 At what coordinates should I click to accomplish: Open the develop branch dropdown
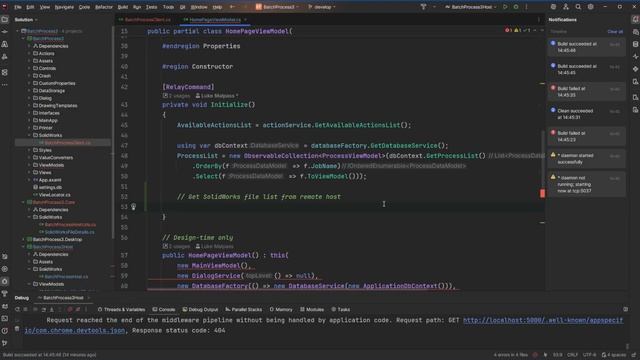click(322, 7)
